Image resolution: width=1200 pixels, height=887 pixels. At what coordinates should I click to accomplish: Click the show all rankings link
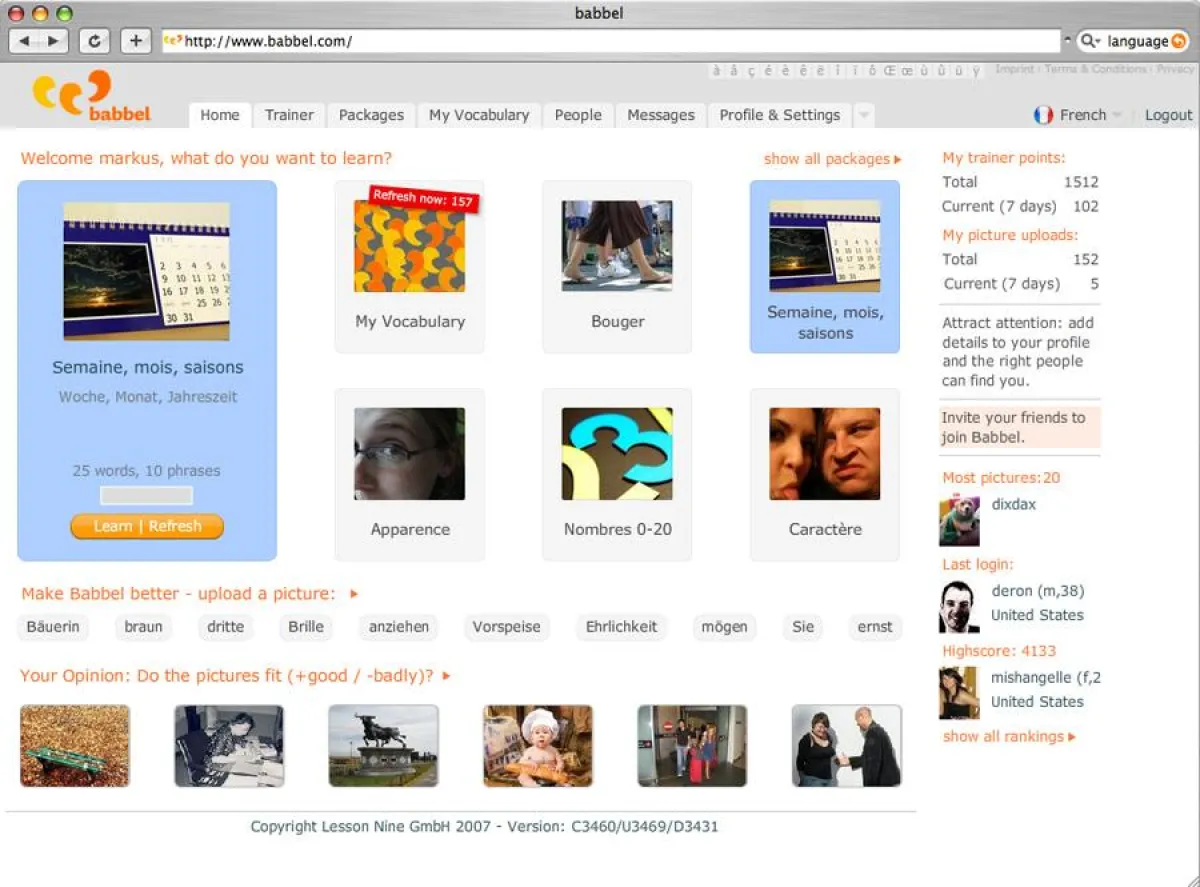click(1009, 736)
